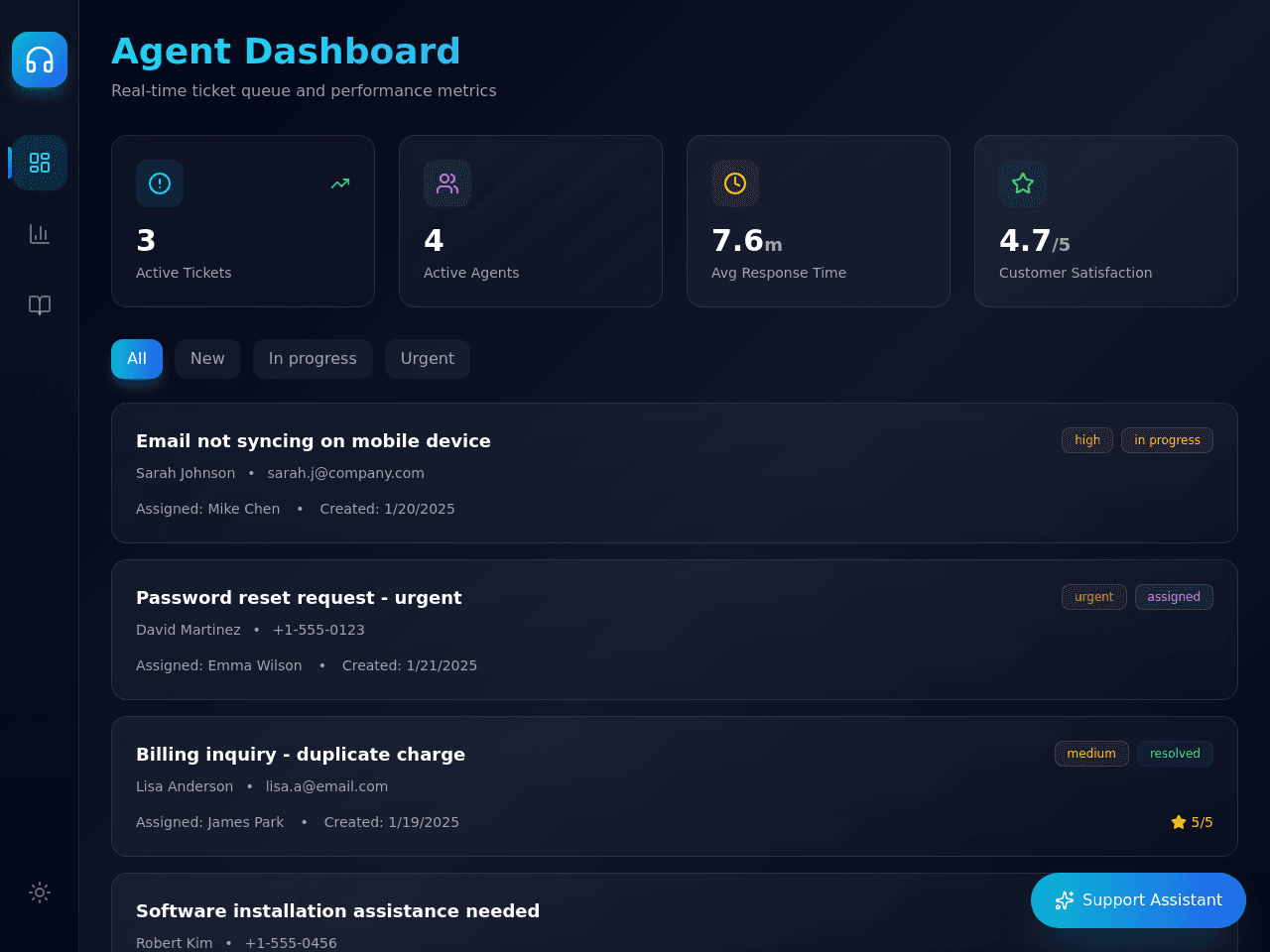The height and width of the screenshot is (952, 1270).
Task: Click the in progress status badge
Action: (1167, 440)
